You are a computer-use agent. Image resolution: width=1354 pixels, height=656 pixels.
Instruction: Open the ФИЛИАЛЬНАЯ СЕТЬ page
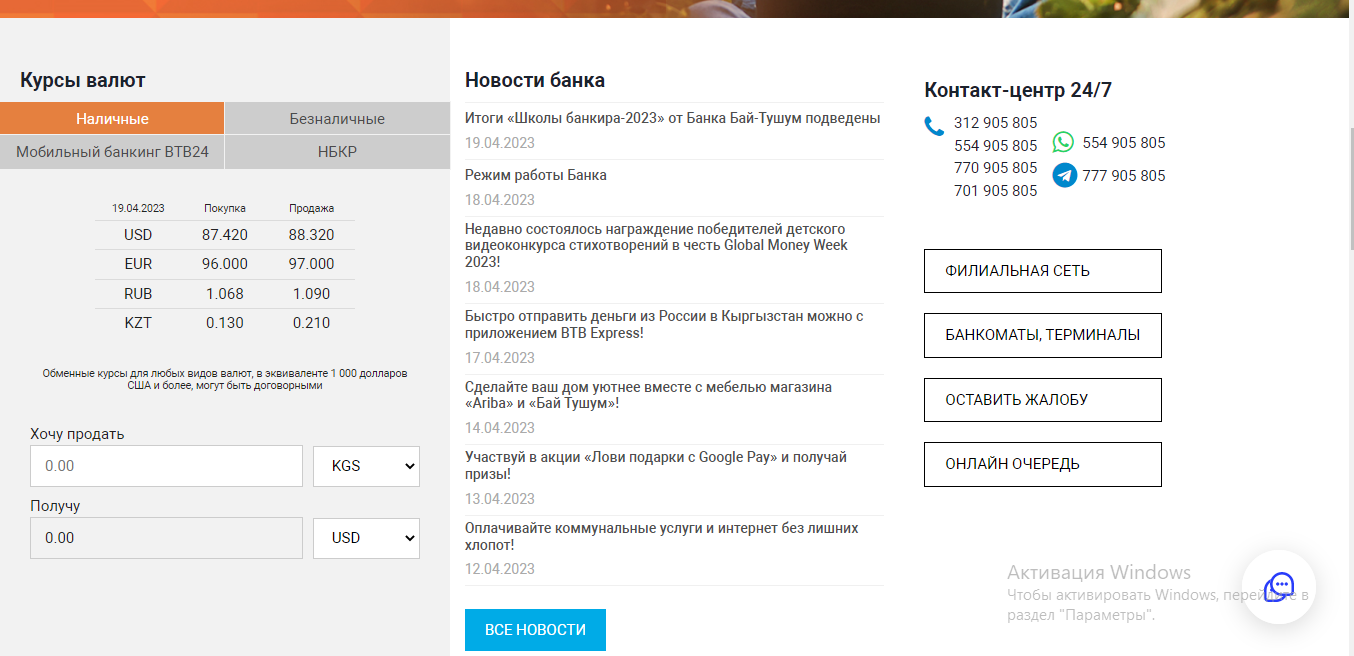1042,271
